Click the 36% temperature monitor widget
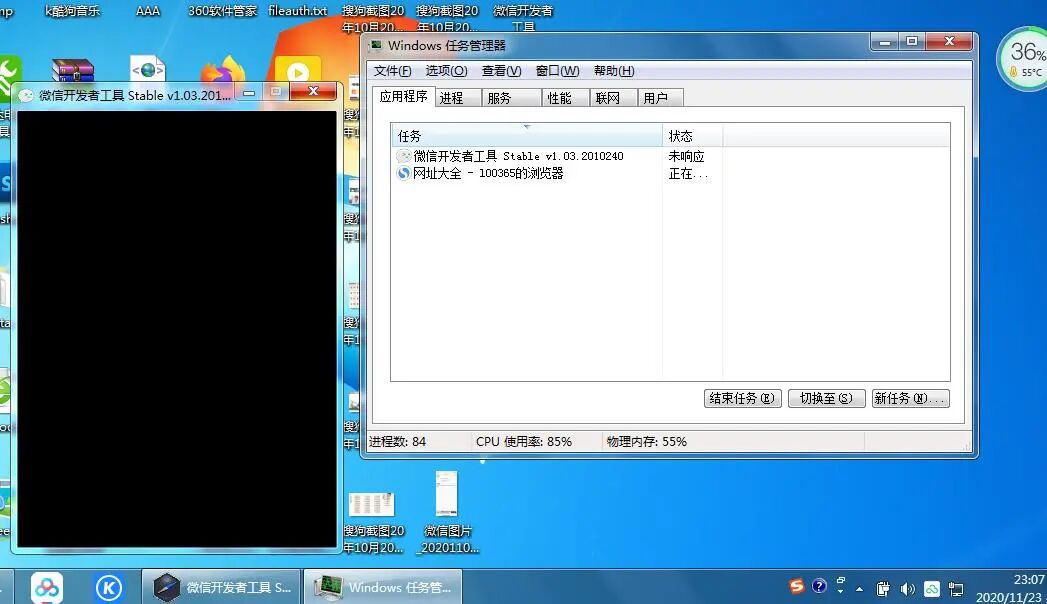Viewport: 1047px width, 604px height. pos(1023,59)
